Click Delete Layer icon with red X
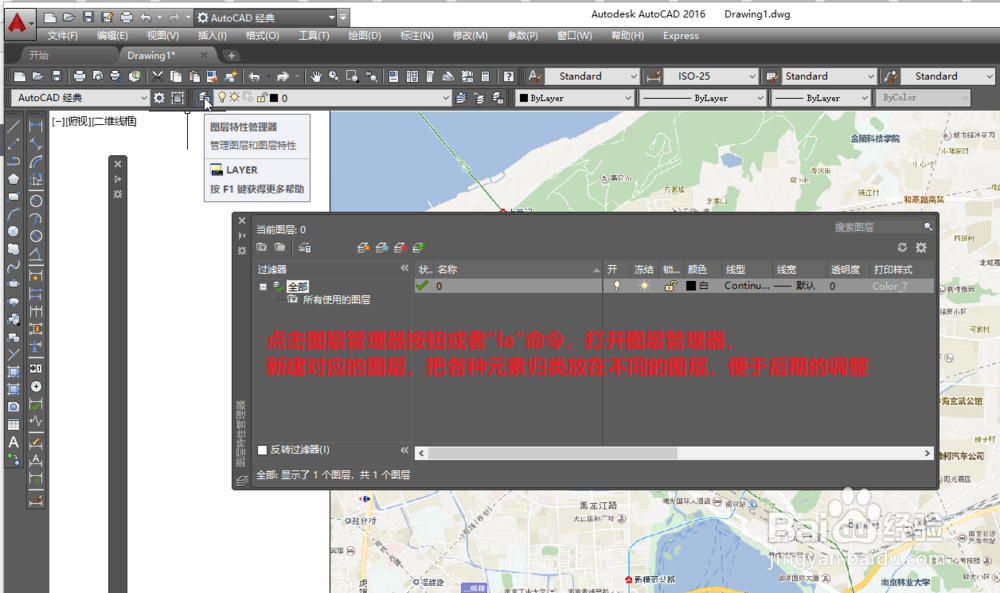Viewport: 1000px width, 593px height. pyautogui.click(x=400, y=247)
